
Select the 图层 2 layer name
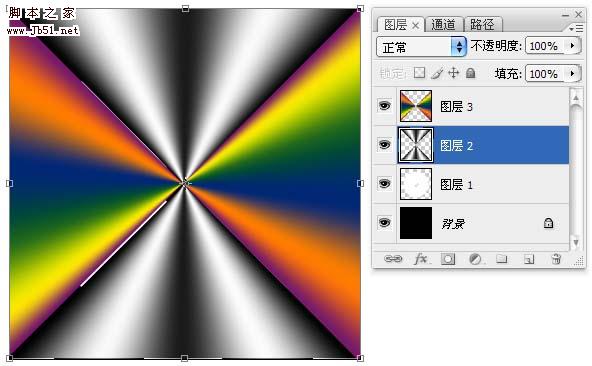pyautogui.click(x=456, y=145)
